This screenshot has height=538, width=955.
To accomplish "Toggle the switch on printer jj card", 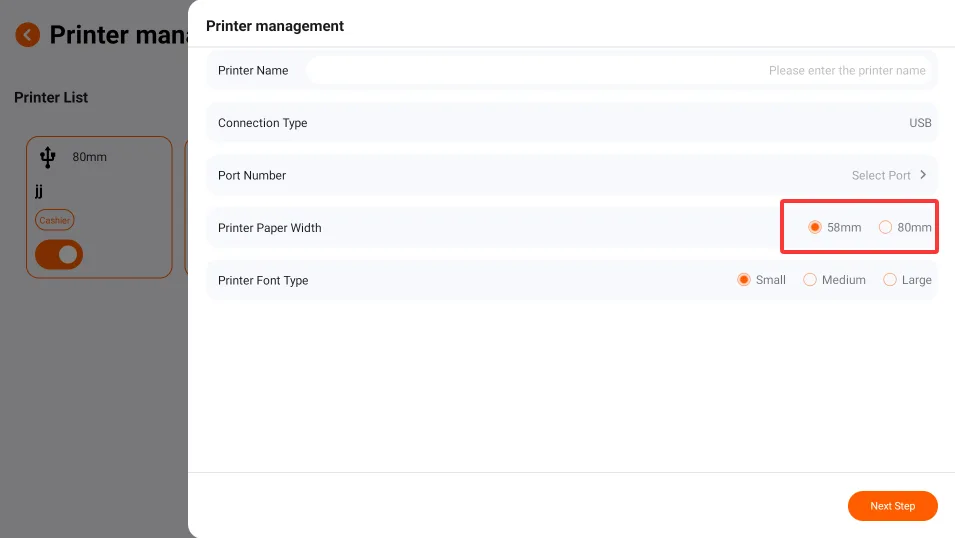I will click(59, 255).
